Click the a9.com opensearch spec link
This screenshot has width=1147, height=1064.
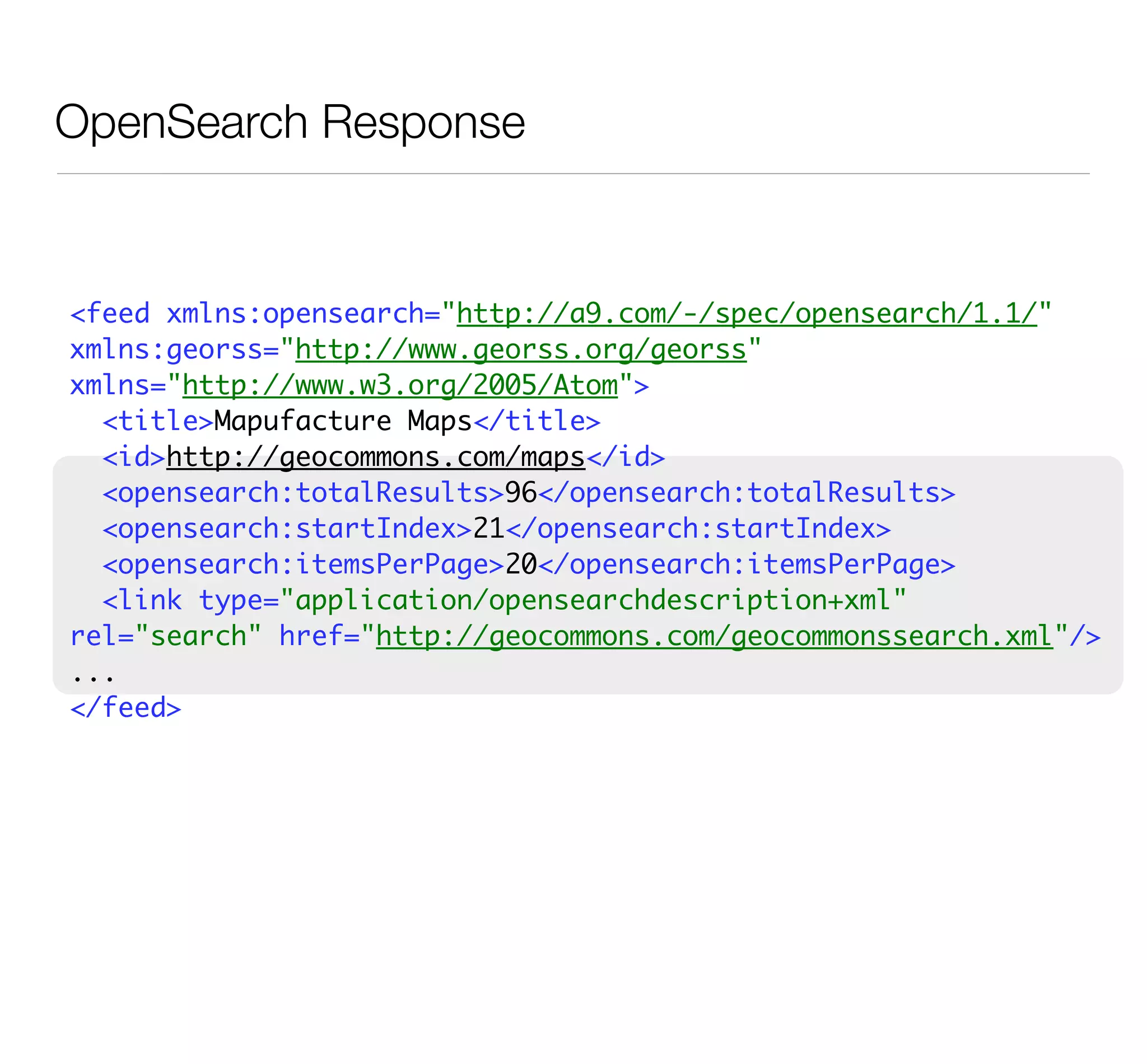tap(746, 314)
